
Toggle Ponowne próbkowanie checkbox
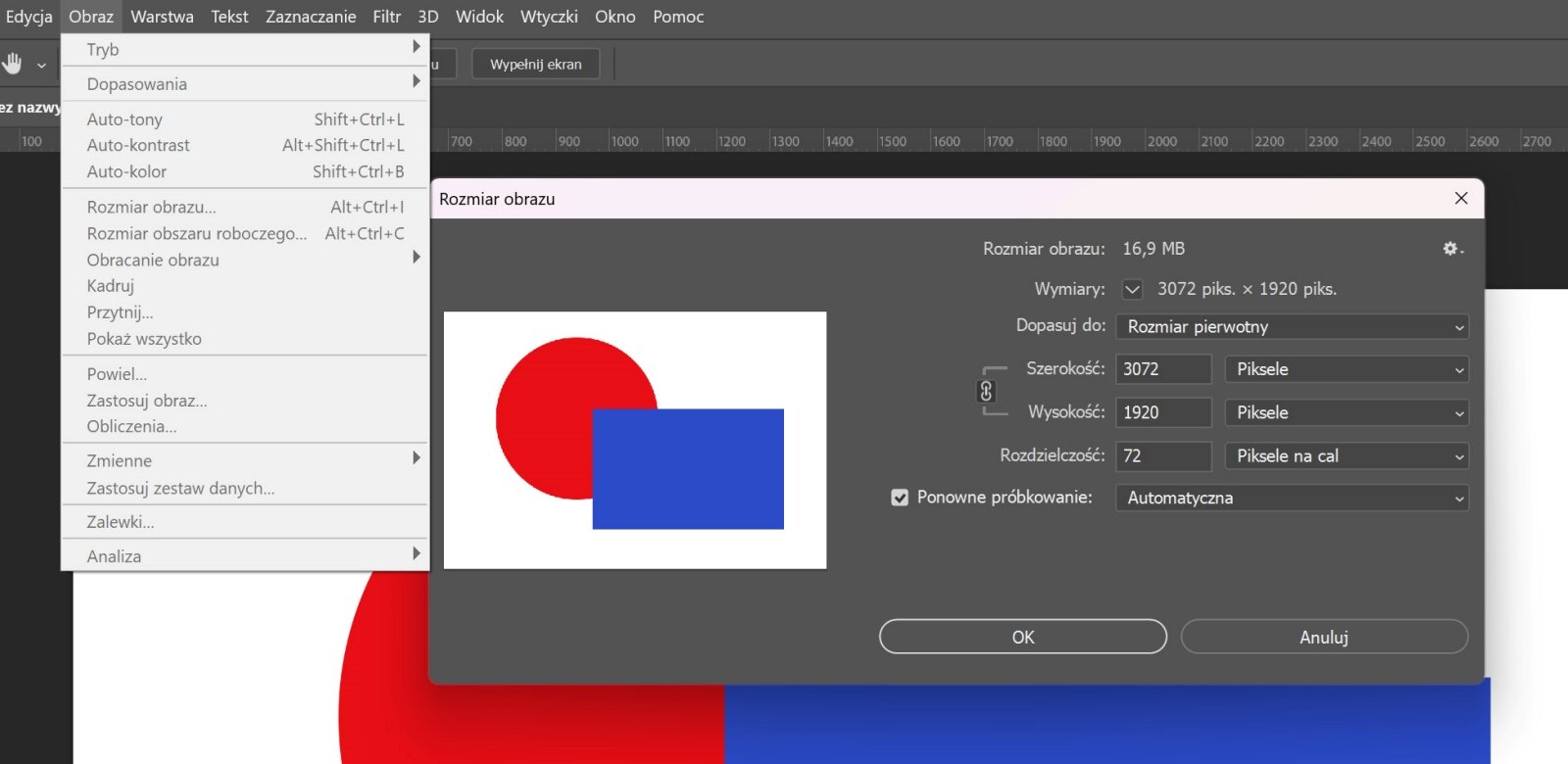click(899, 498)
